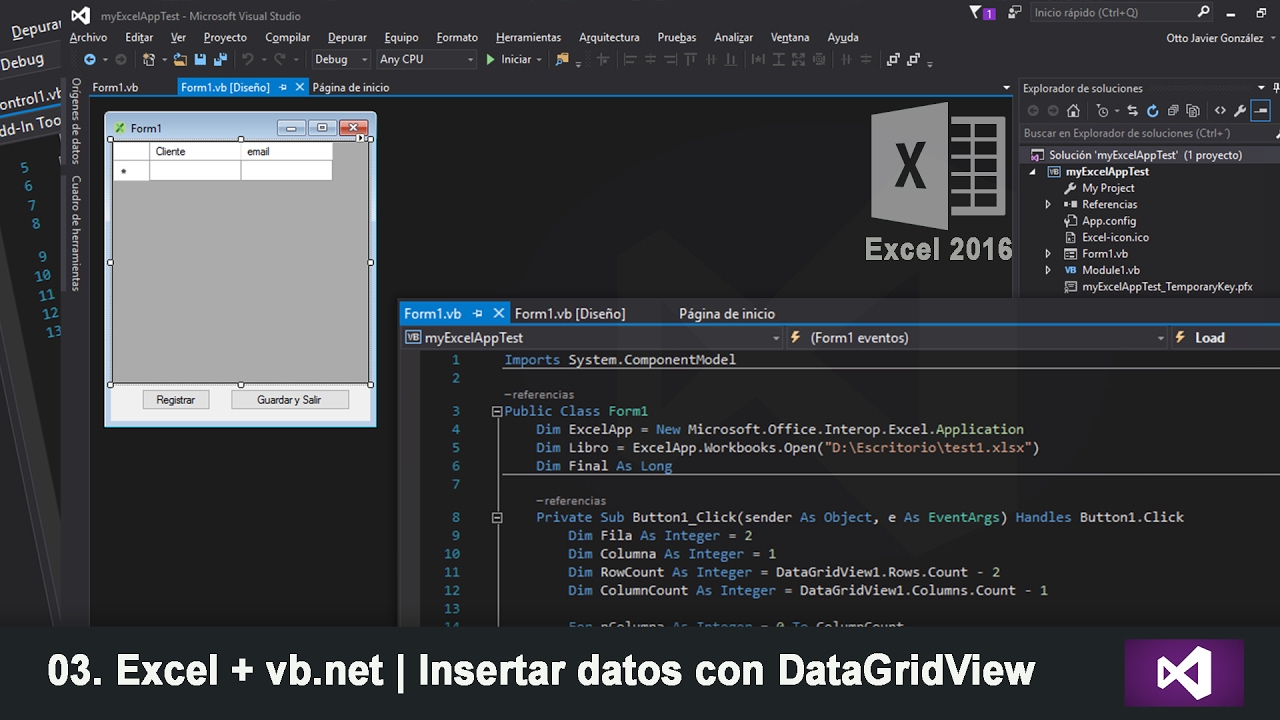Open the (Form1 eventos) combo box
1280x720 pixels.
pos(977,338)
